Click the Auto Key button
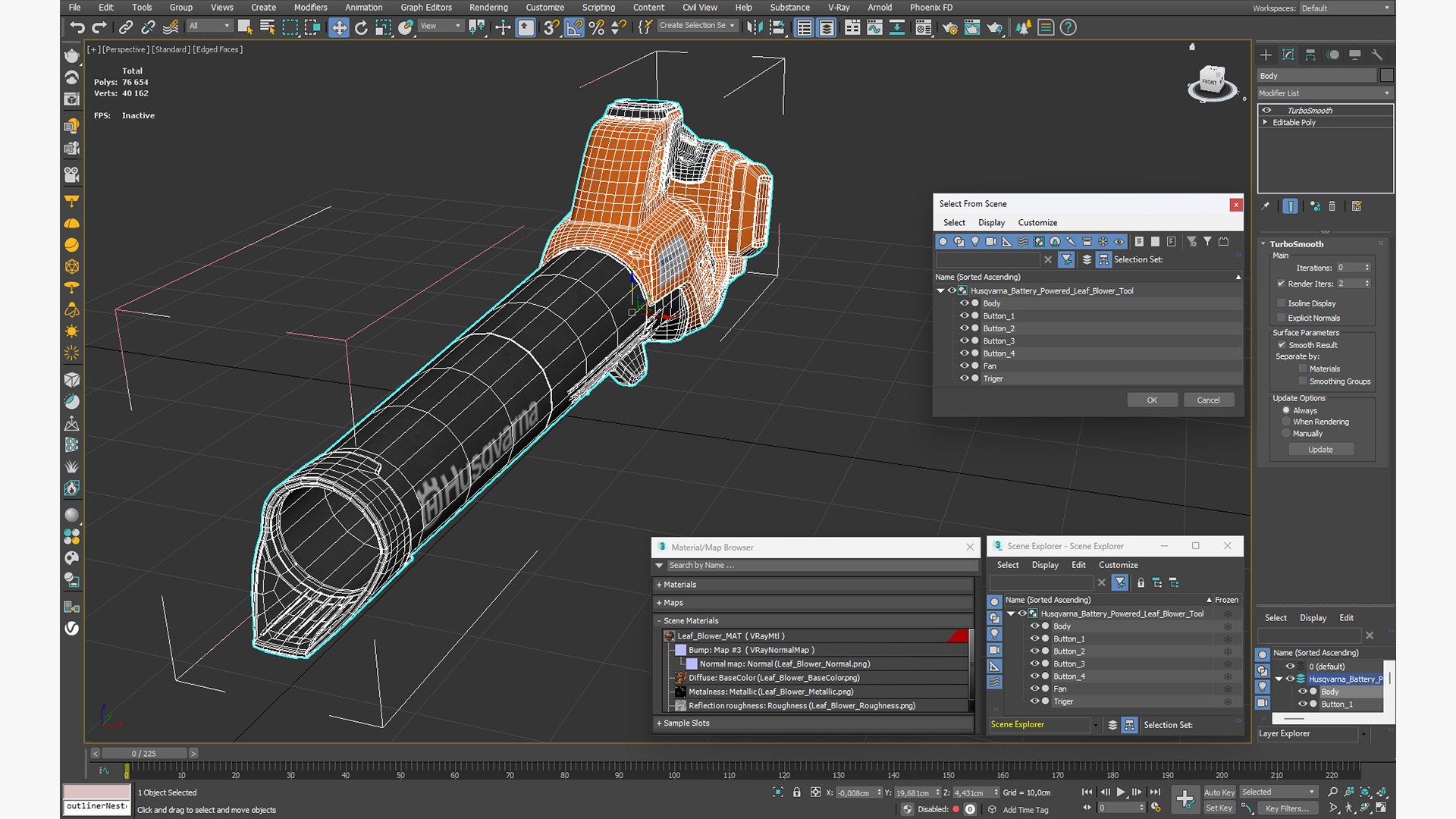Viewport: 1456px width, 819px height. (x=1219, y=792)
